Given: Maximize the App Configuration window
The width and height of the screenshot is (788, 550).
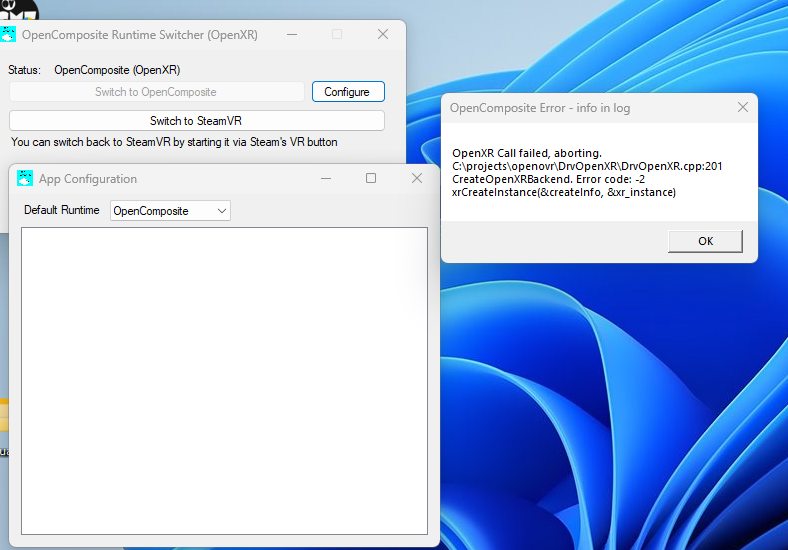Looking at the screenshot, I should point(371,178).
